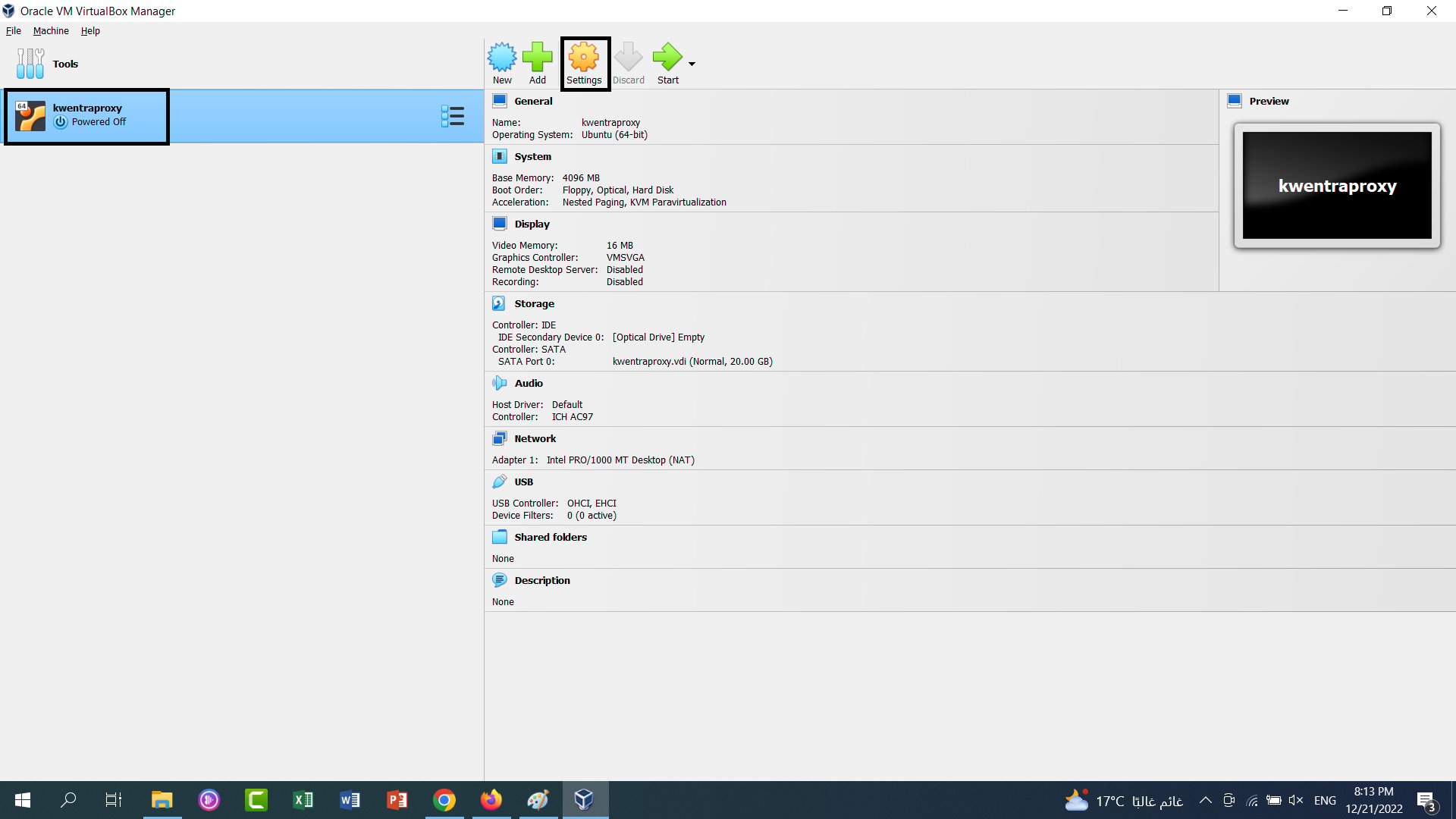Click the Discard toolbar icon

point(629,64)
